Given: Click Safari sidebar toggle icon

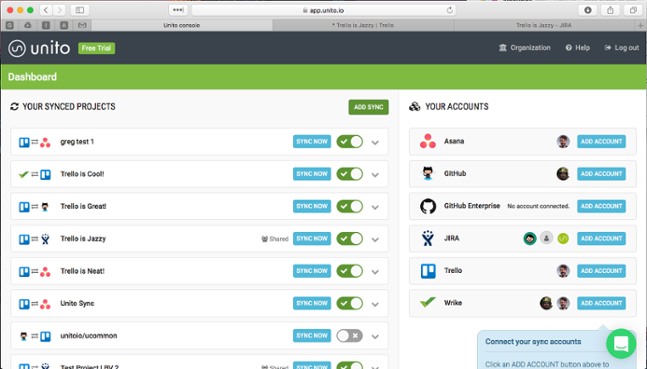Looking at the screenshot, I should 80,10.
